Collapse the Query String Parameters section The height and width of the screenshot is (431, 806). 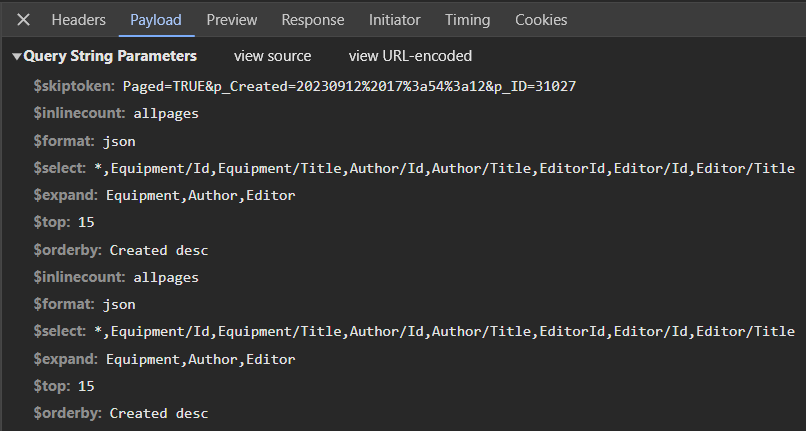tap(17, 57)
